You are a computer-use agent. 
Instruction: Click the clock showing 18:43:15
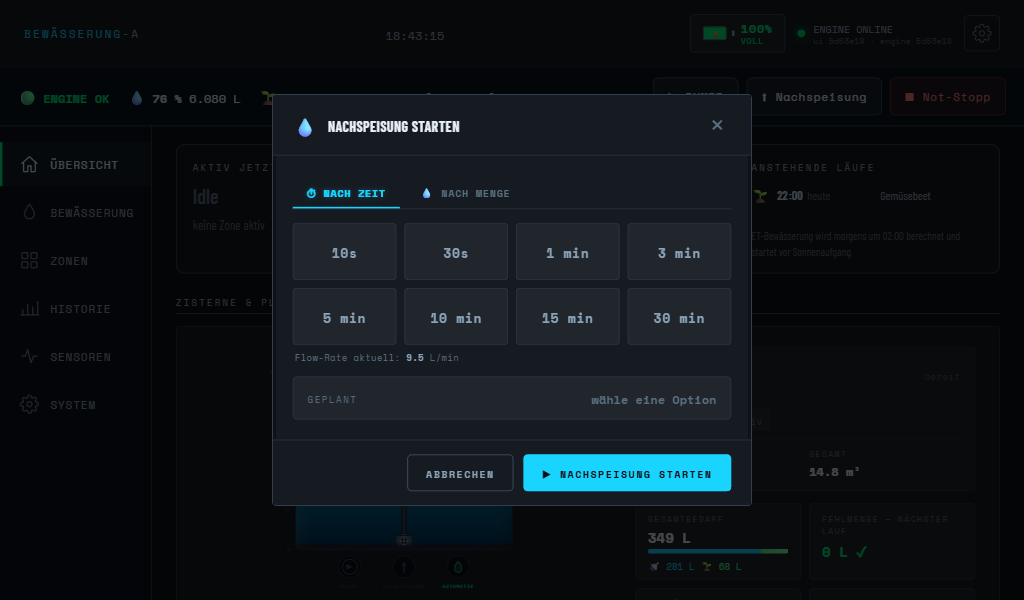click(415, 36)
